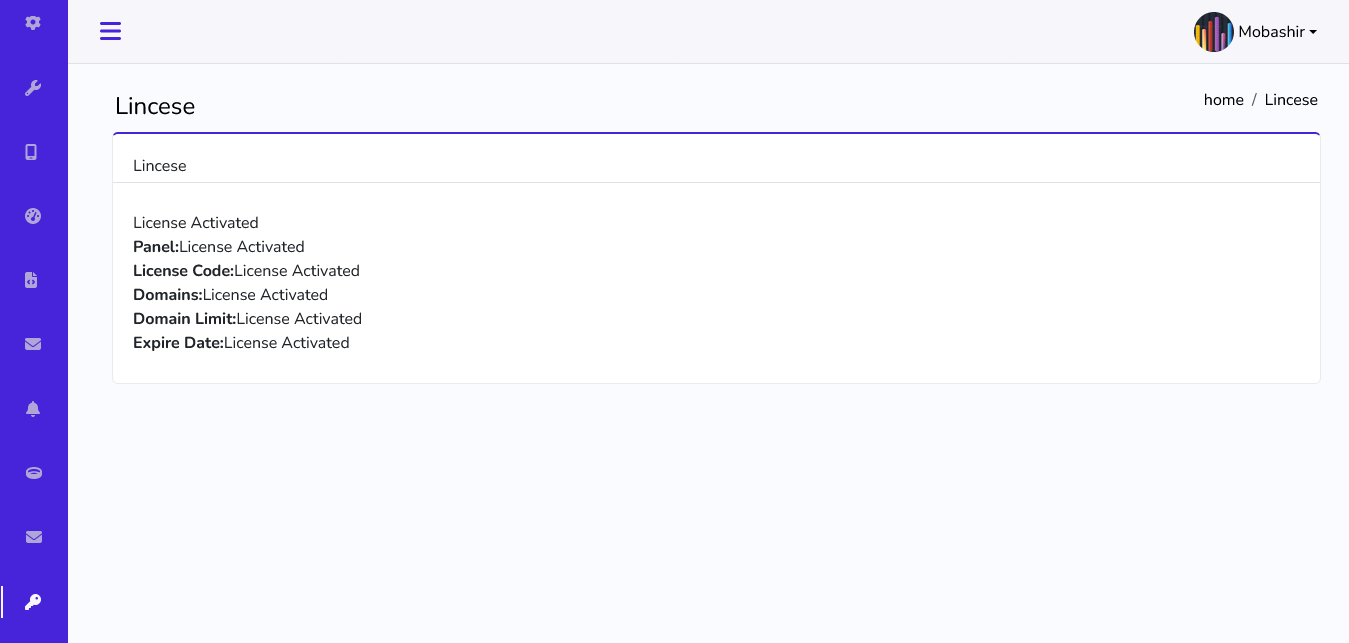Open the code file icon in sidebar
1349x643 pixels.
click(x=32, y=280)
